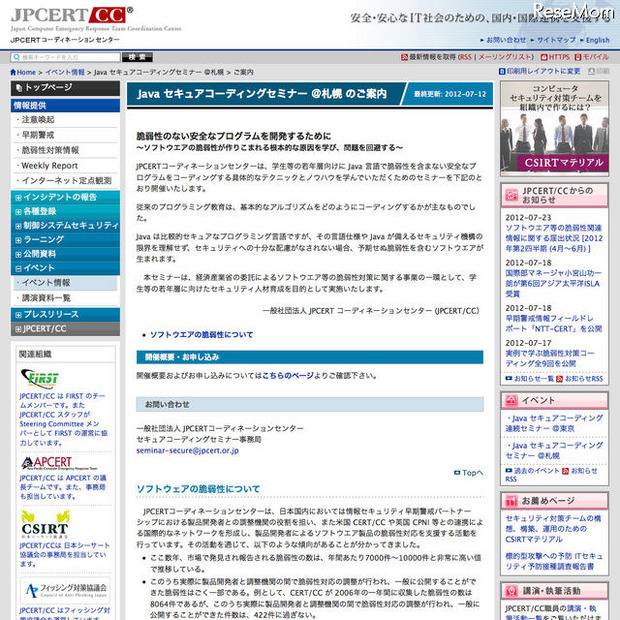Expand the プレスリリース section
The image size is (620, 620).
[x=18, y=315]
